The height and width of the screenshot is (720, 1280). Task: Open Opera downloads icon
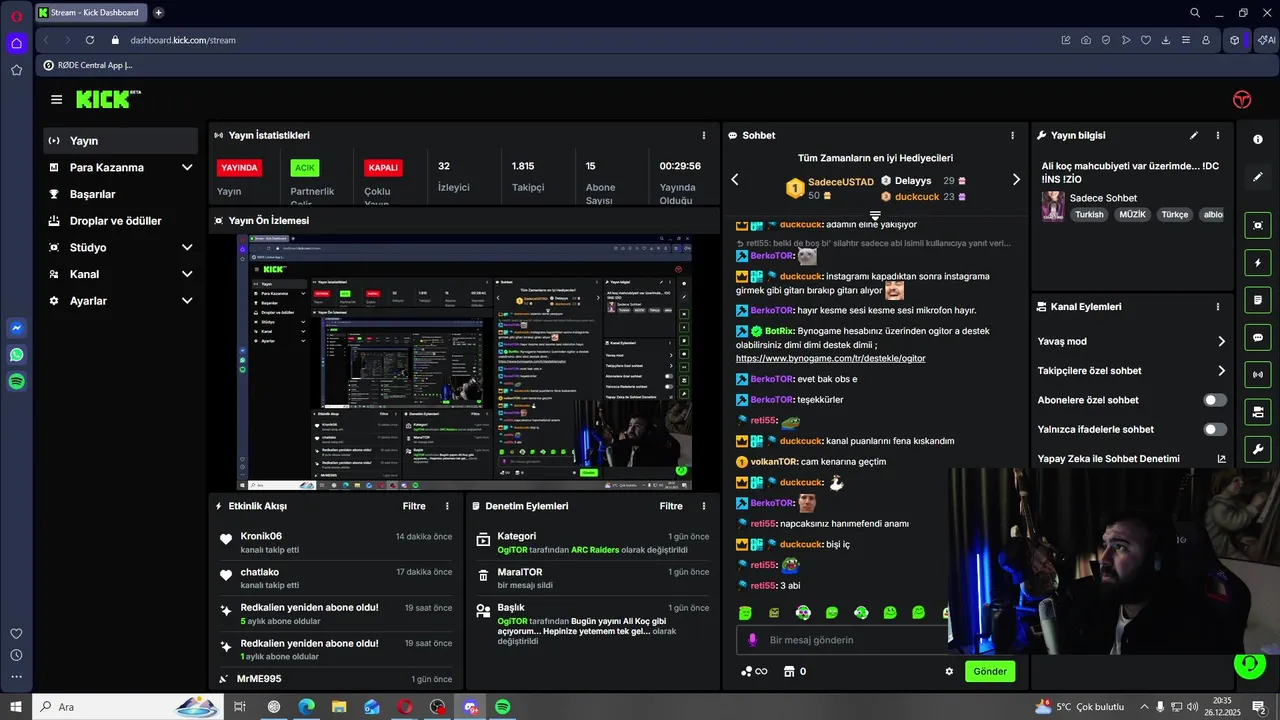[1166, 40]
